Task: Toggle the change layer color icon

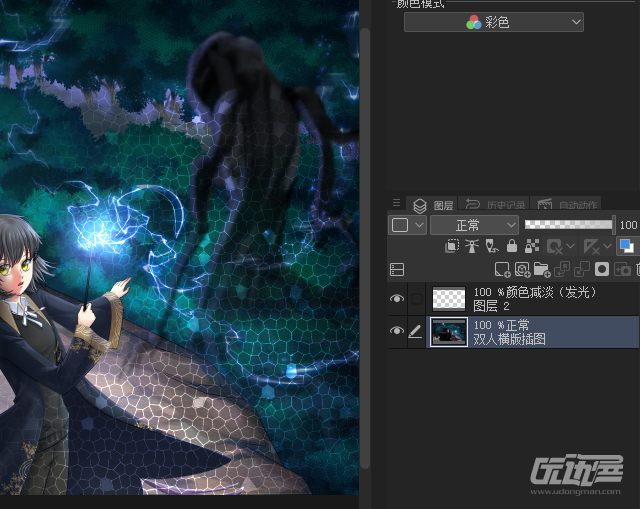Action: pyautogui.click(x=627, y=246)
